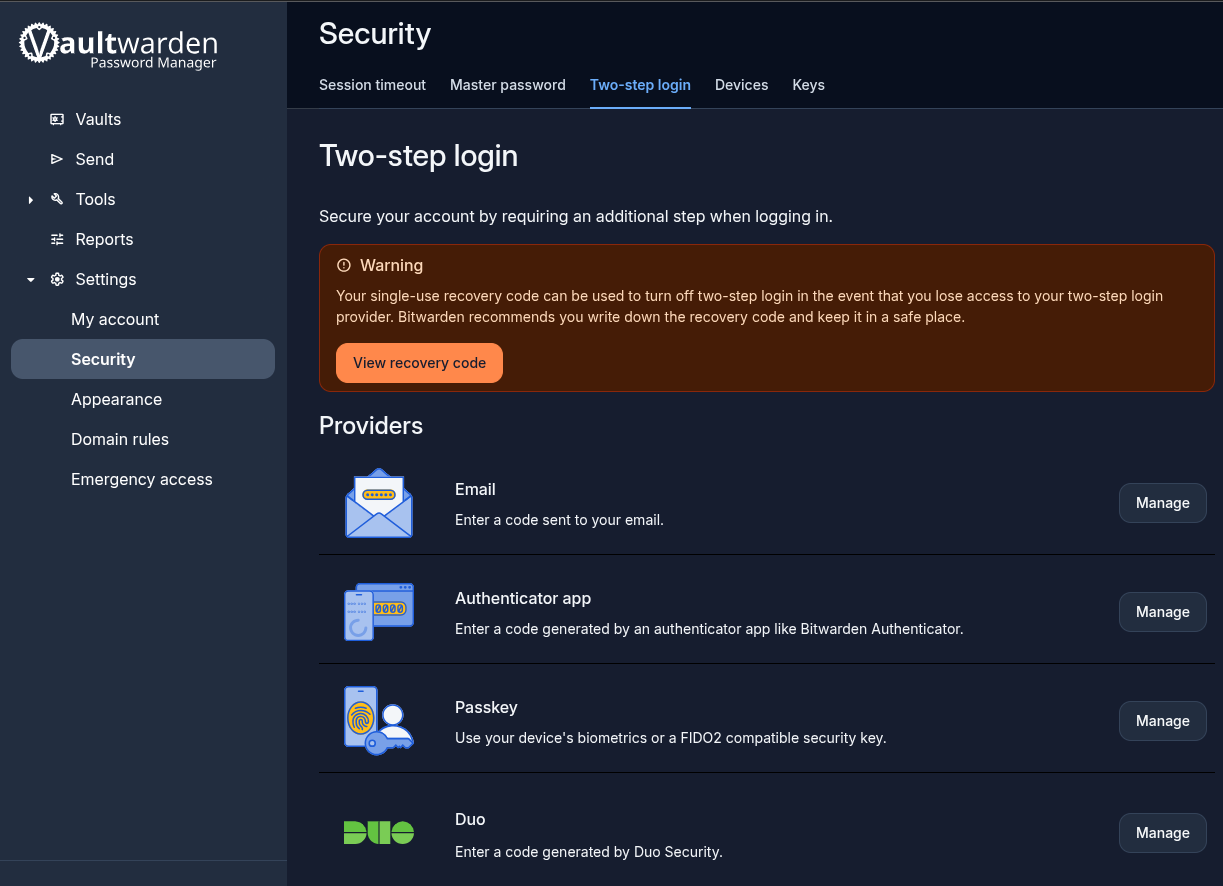Click the single-use recovery code warning paragraph
This screenshot has height=886, width=1223.
tap(750, 306)
